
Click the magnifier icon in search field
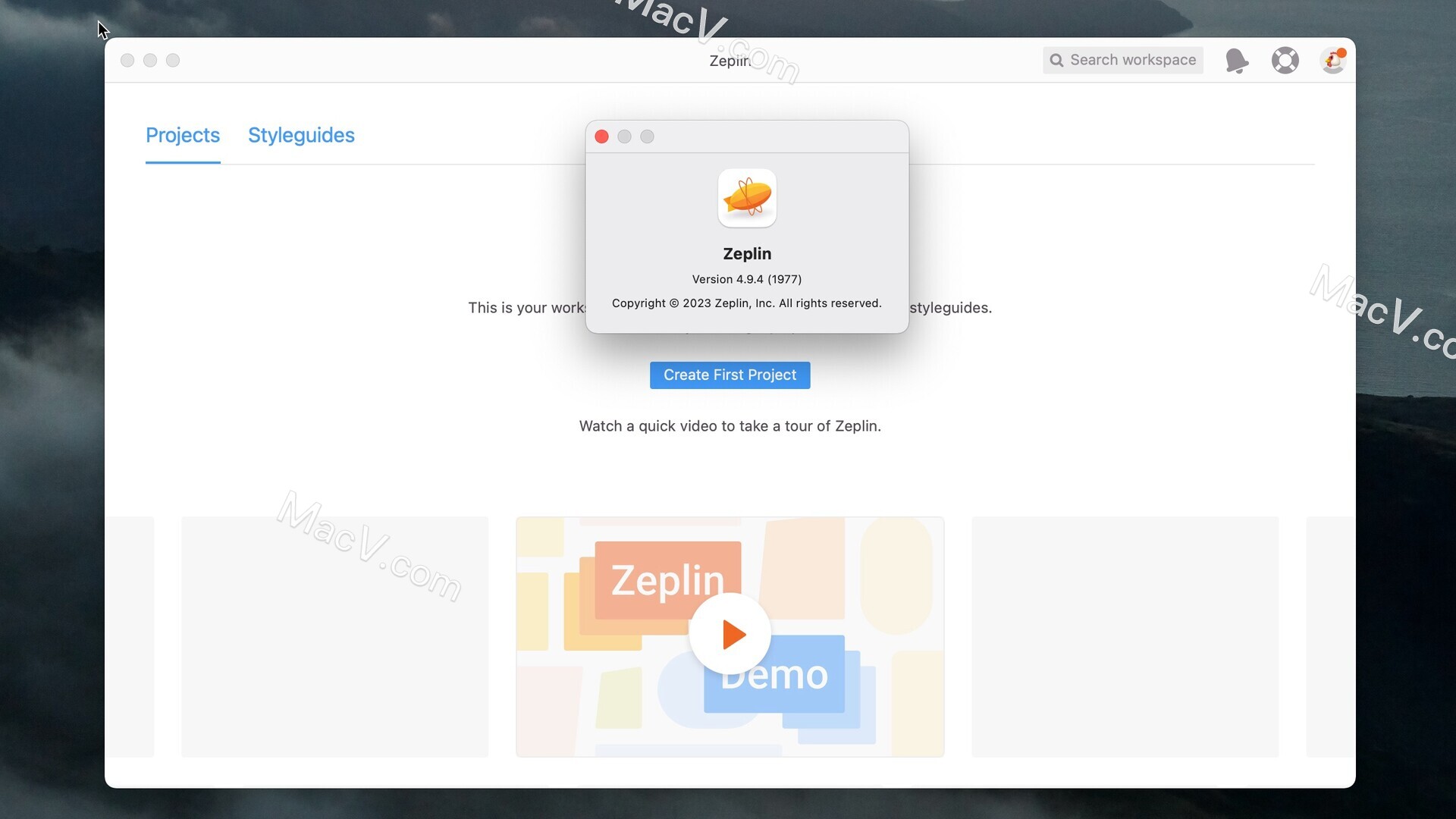1056,60
